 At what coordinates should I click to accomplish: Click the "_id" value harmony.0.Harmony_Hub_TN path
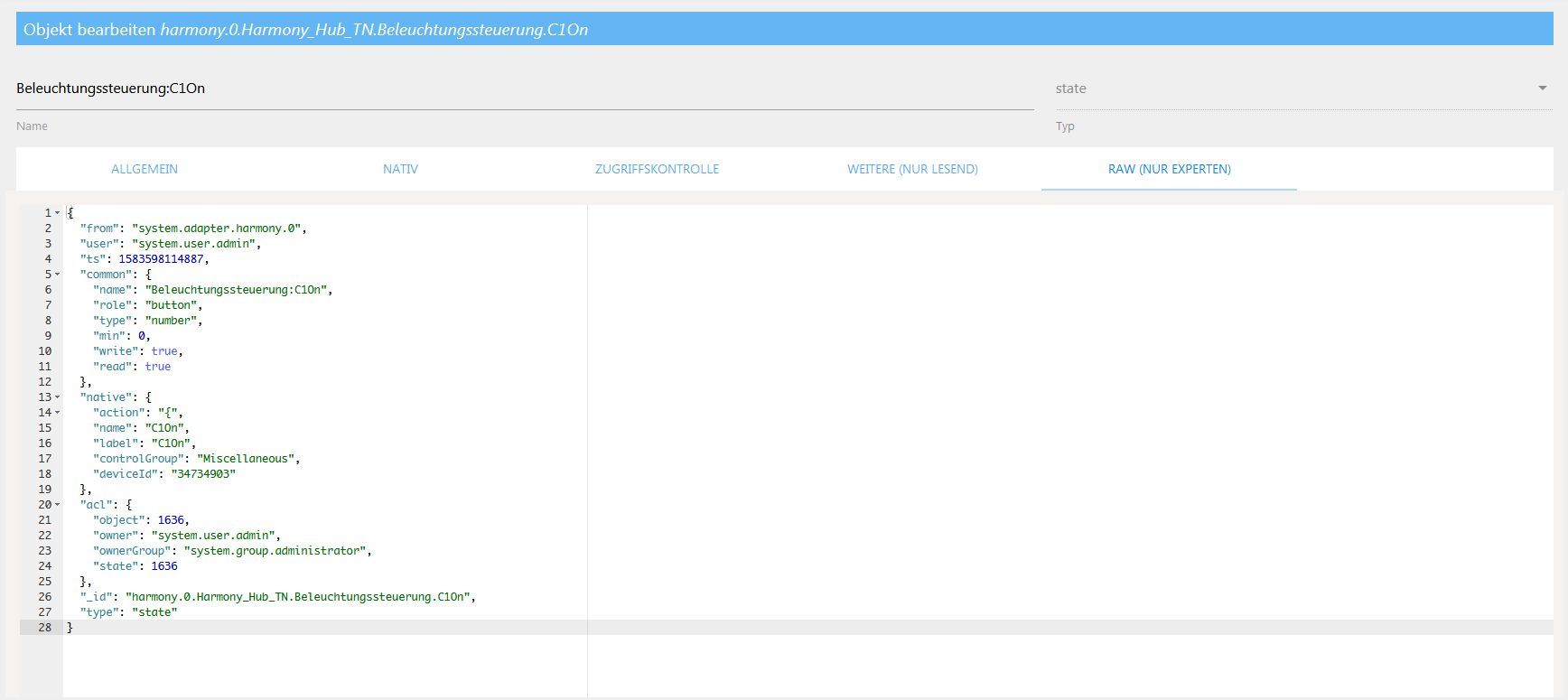click(x=298, y=597)
